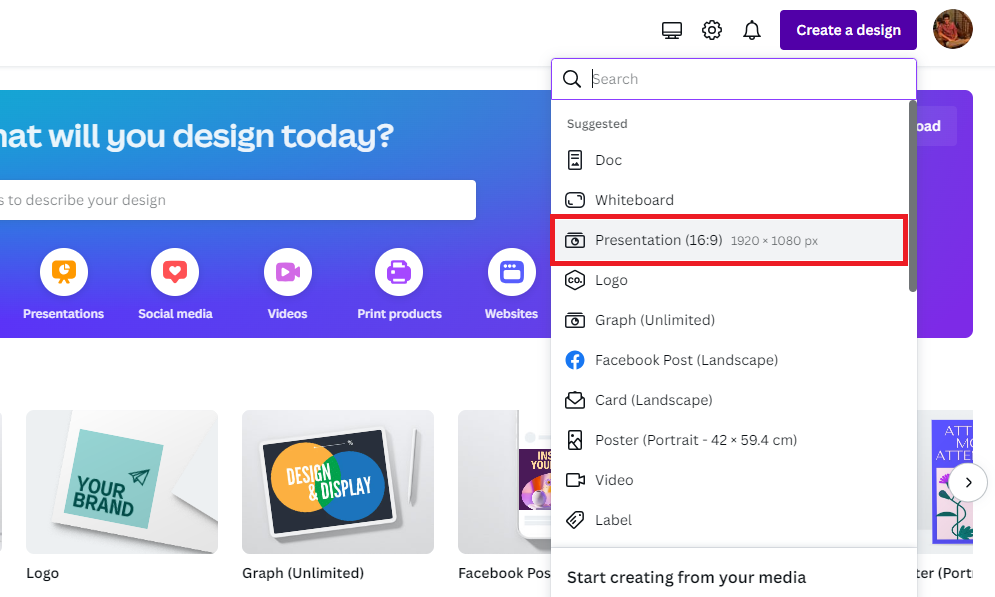Click the Poster portrait icon
The height and width of the screenshot is (597, 995).
point(574,440)
